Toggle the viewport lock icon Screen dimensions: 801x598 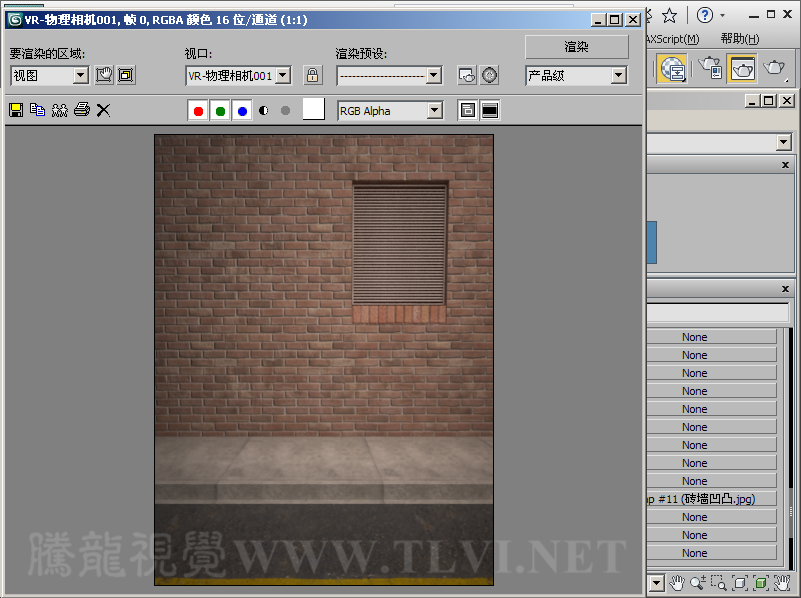[313, 75]
